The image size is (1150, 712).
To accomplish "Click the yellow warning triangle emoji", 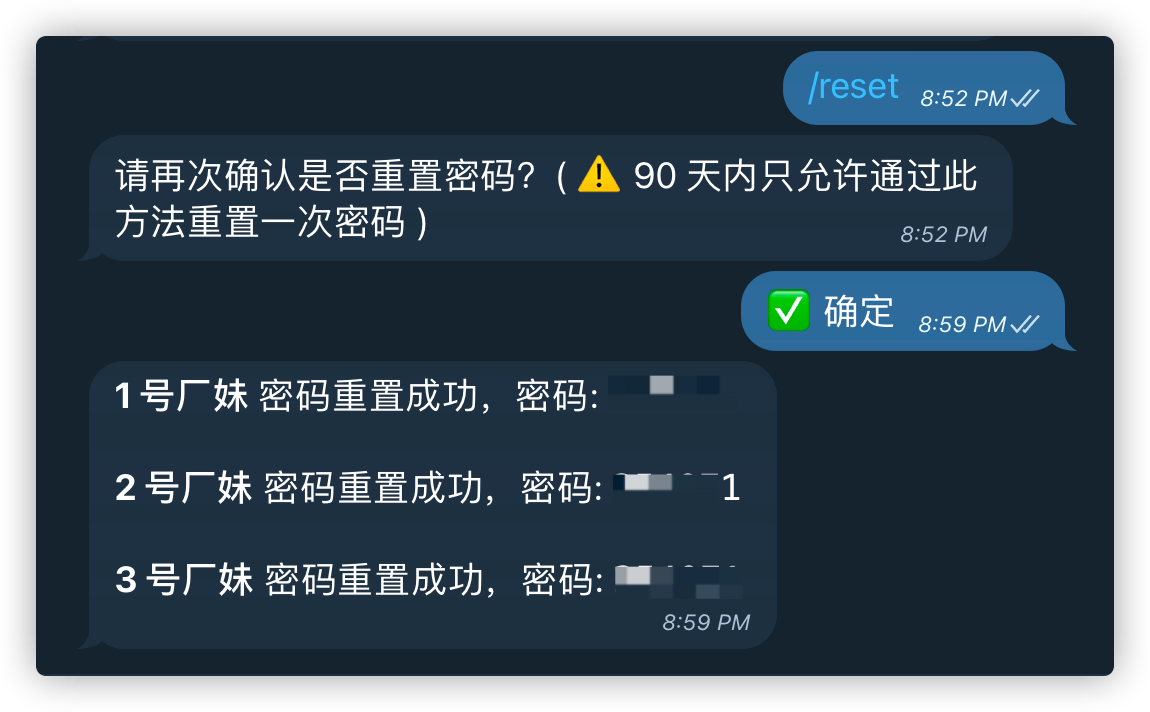I will 599,175.
